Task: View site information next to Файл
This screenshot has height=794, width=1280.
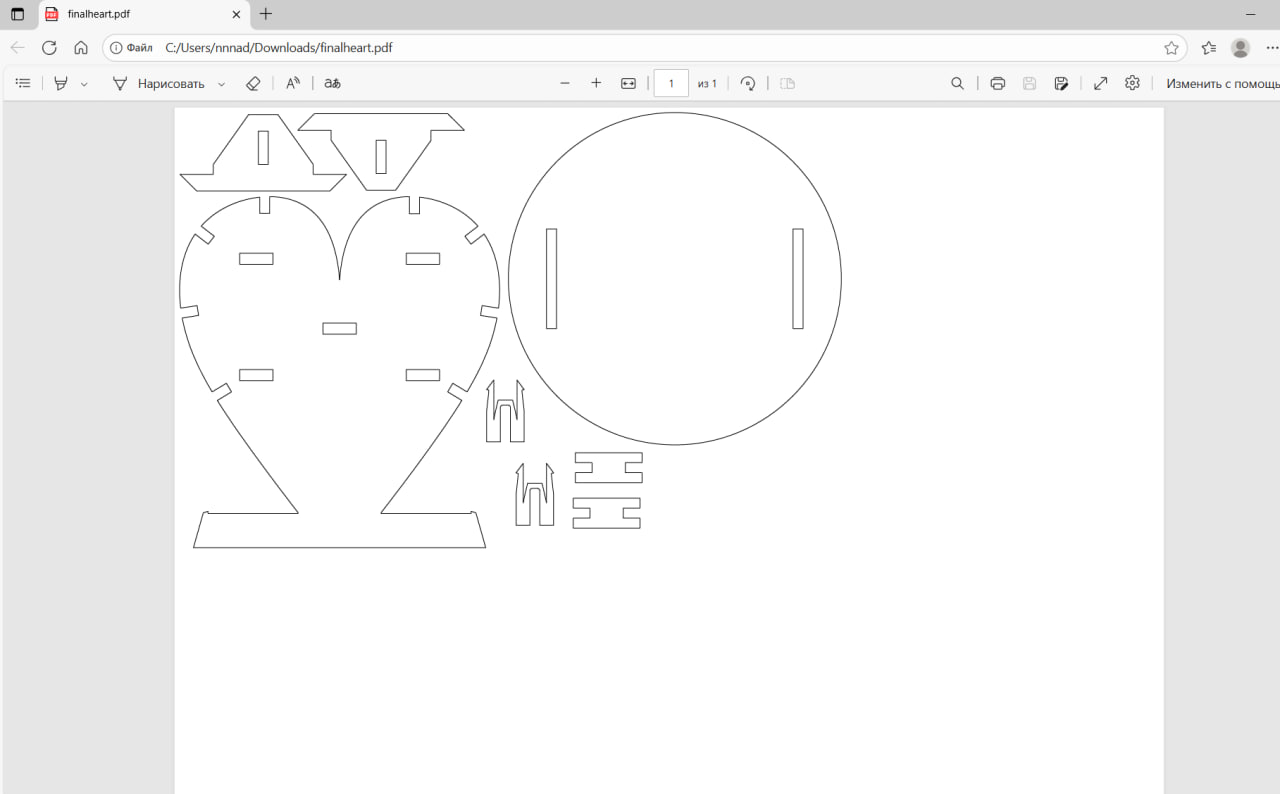Action: [x=131, y=47]
